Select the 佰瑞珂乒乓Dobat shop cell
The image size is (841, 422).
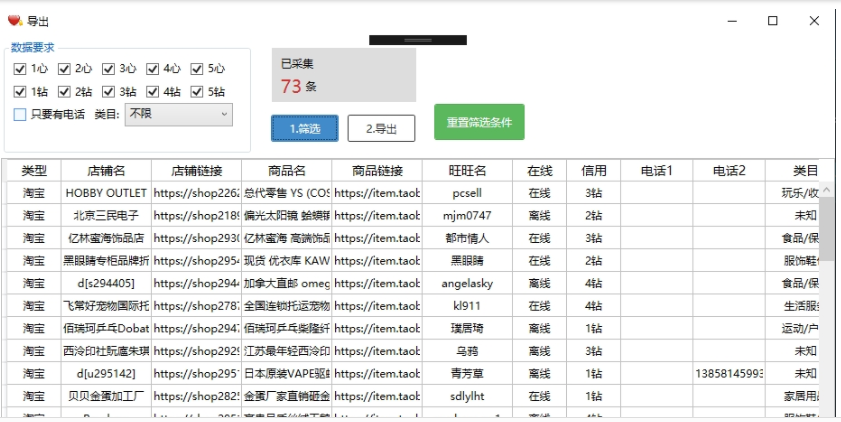click(x=106, y=328)
